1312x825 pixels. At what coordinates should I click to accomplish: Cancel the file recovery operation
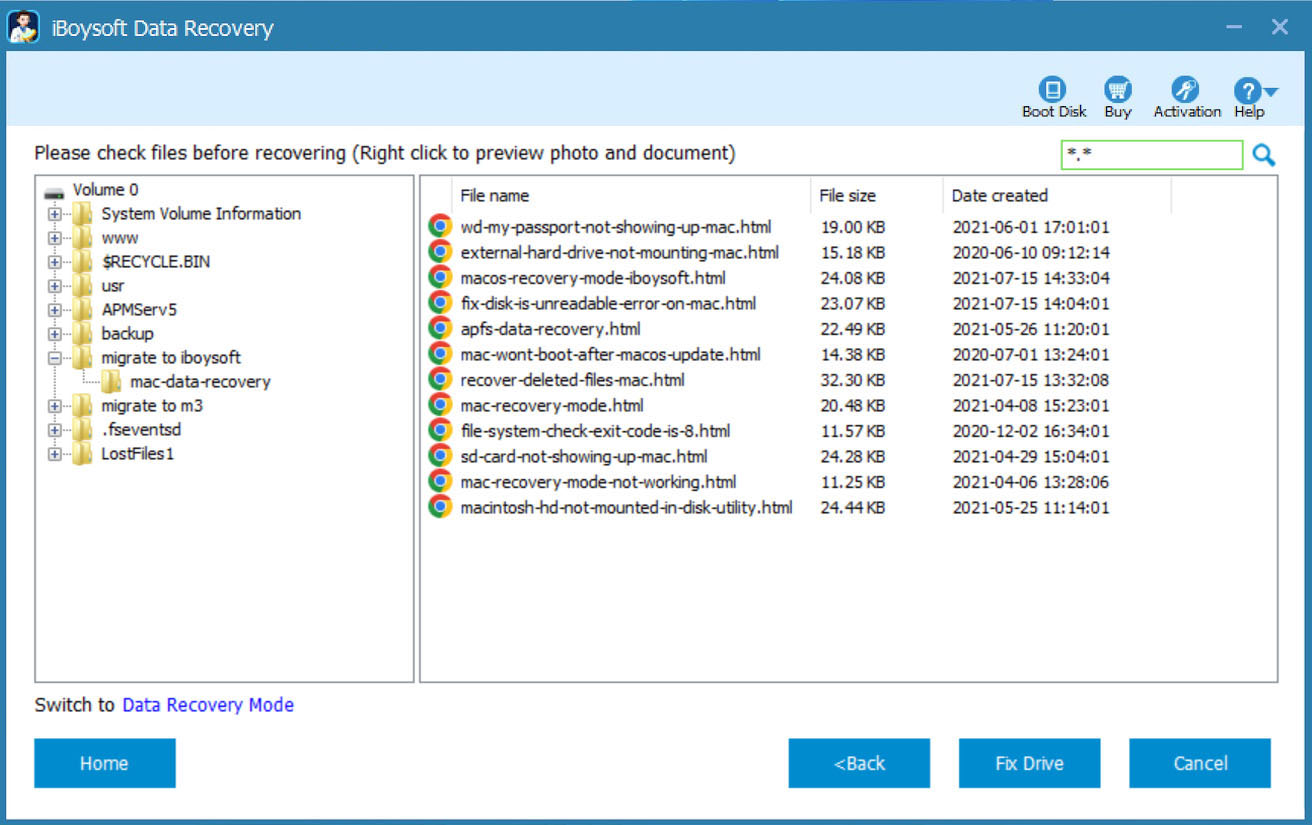click(x=1199, y=763)
